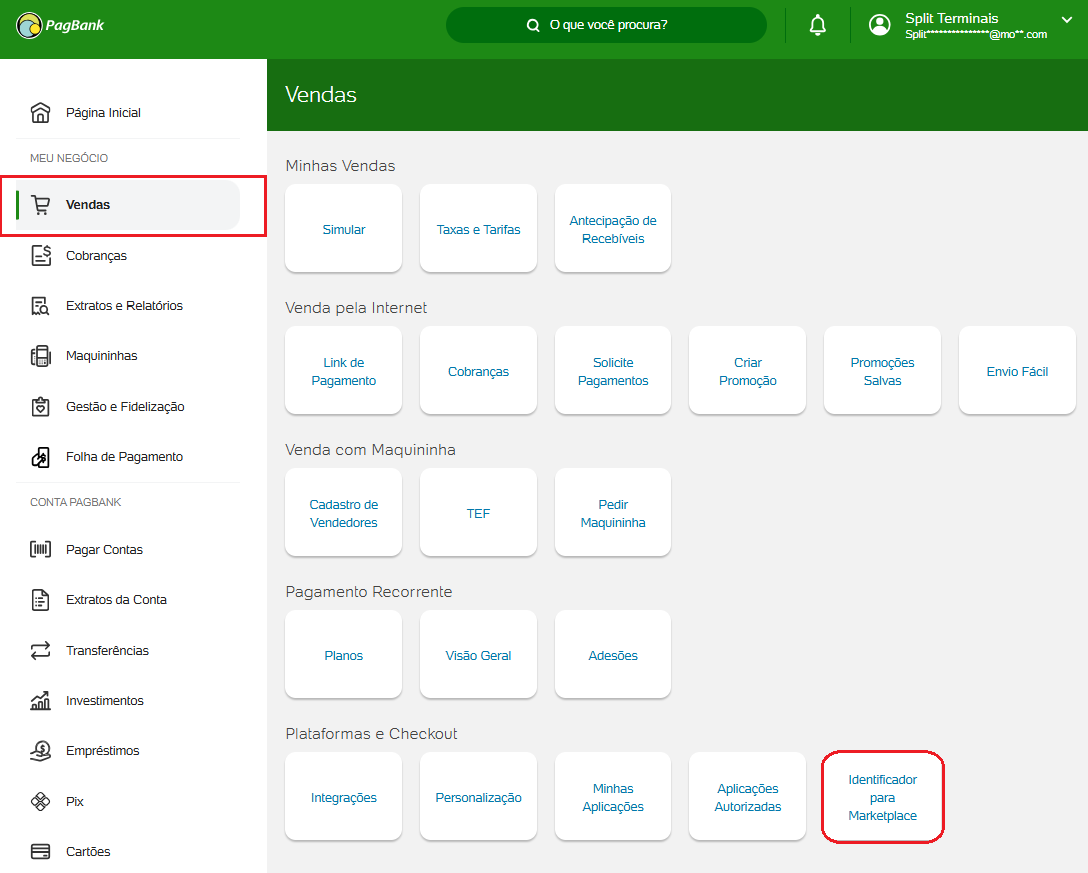Click the Pix diamond icon

(40, 802)
